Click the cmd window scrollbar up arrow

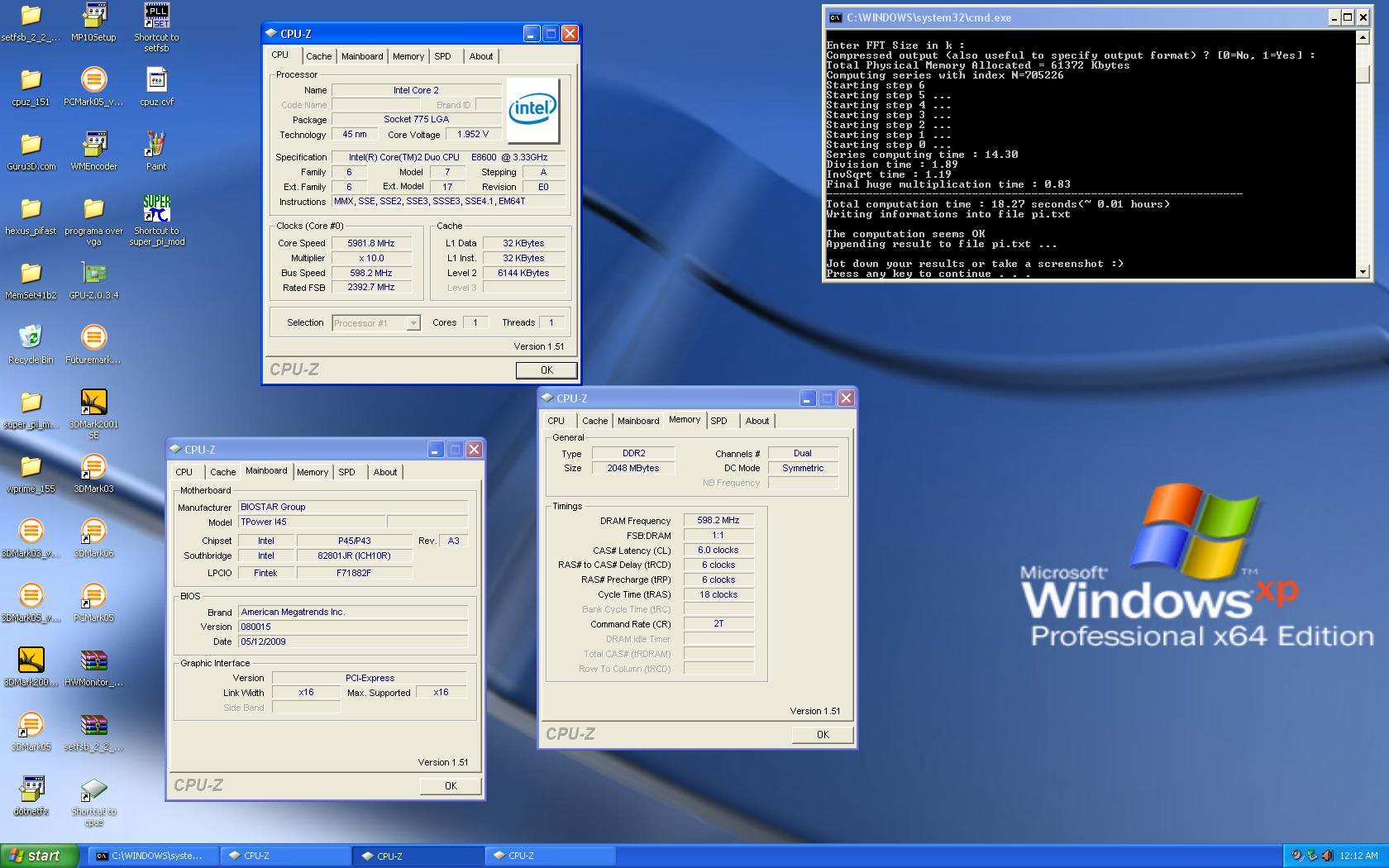(x=1363, y=37)
